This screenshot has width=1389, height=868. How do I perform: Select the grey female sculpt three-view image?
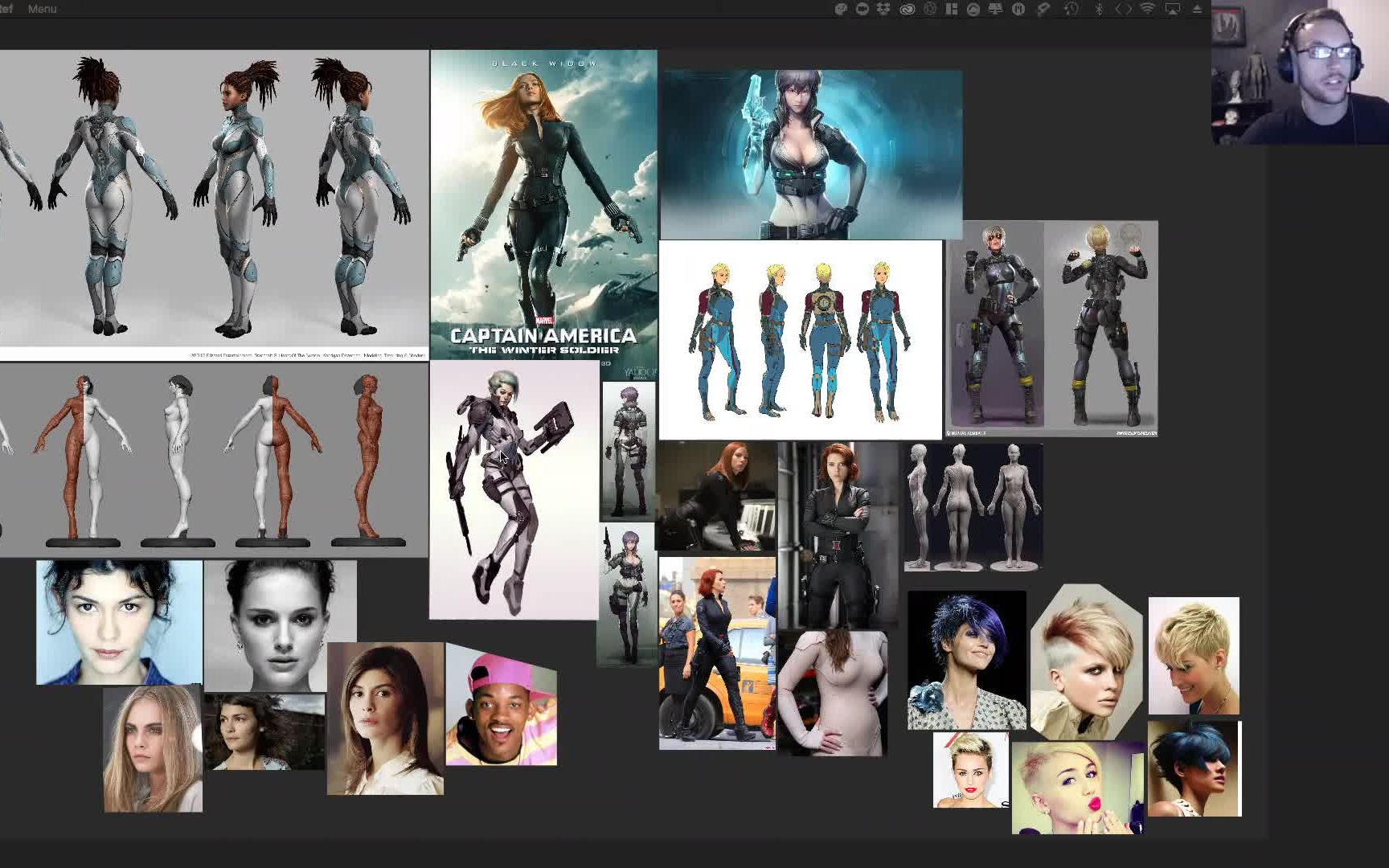973,507
